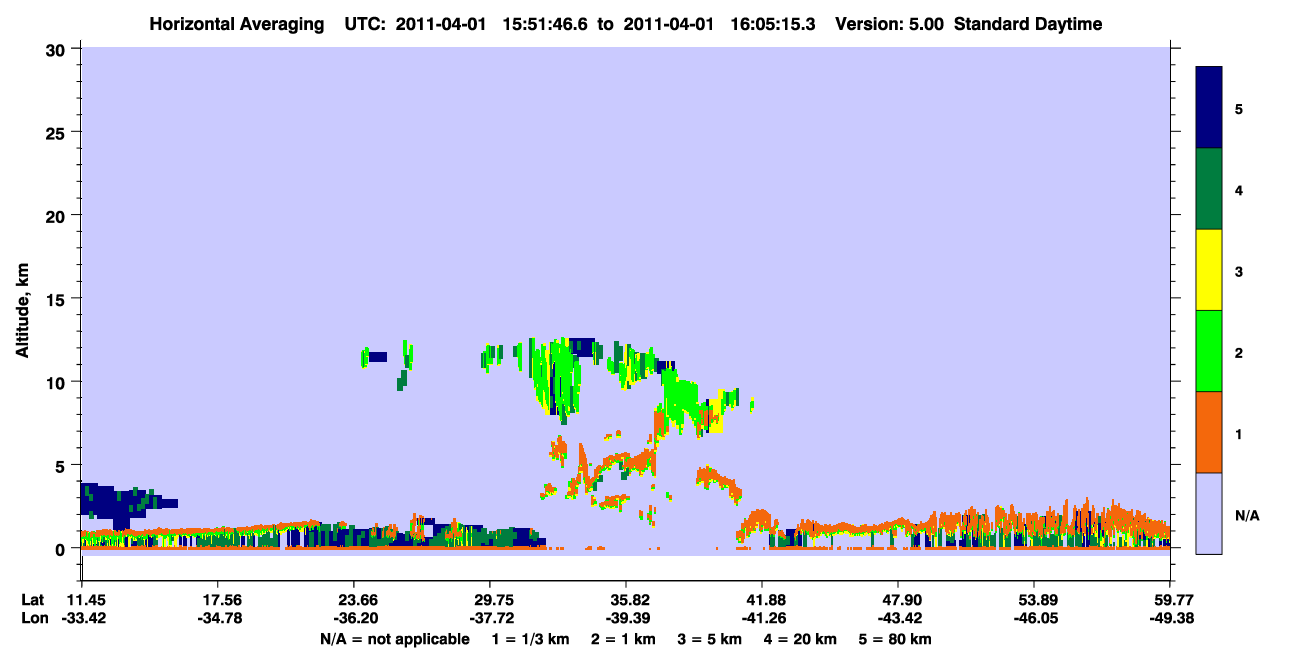
Task: Click the 'N/A = not applicable' legend note
Action: (x=395, y=639)
